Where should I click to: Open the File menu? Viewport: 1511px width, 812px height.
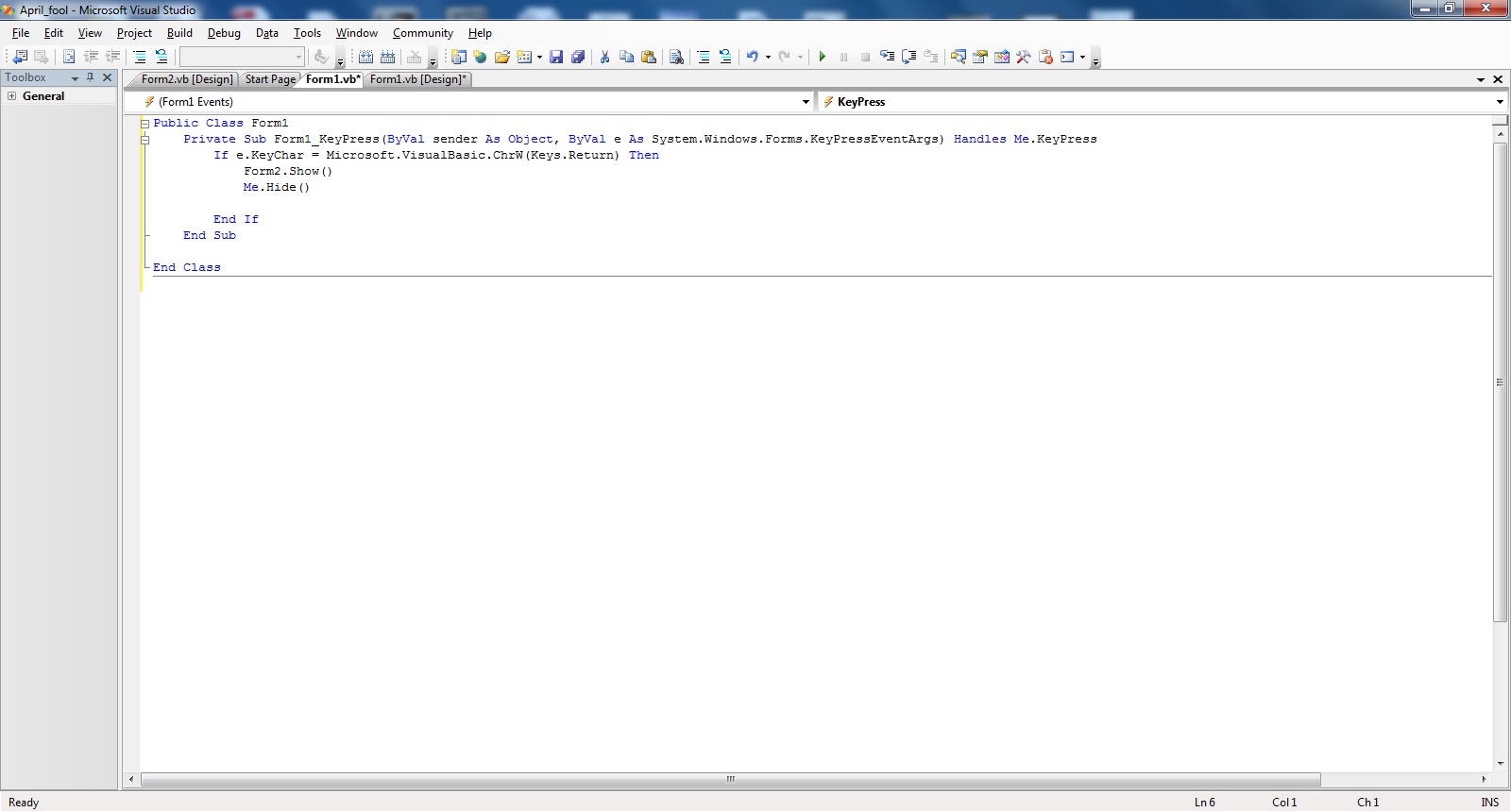(21, 33)
